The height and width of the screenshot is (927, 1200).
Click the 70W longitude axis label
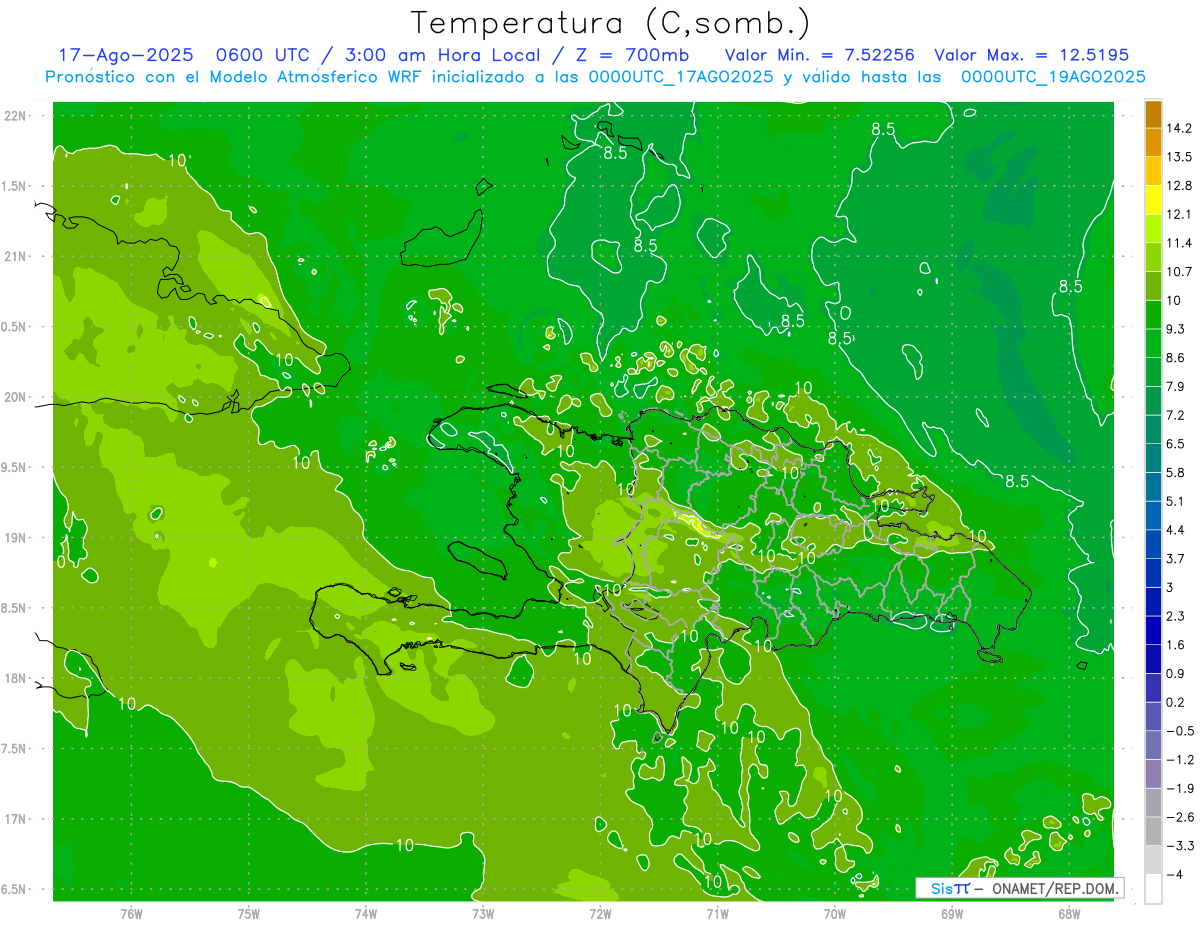pos(835,914)
